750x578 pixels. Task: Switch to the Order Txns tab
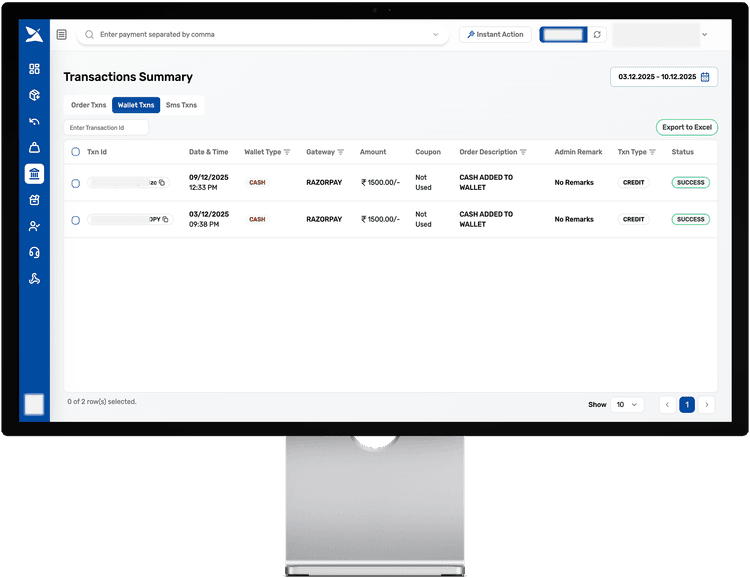coord(88,105)
